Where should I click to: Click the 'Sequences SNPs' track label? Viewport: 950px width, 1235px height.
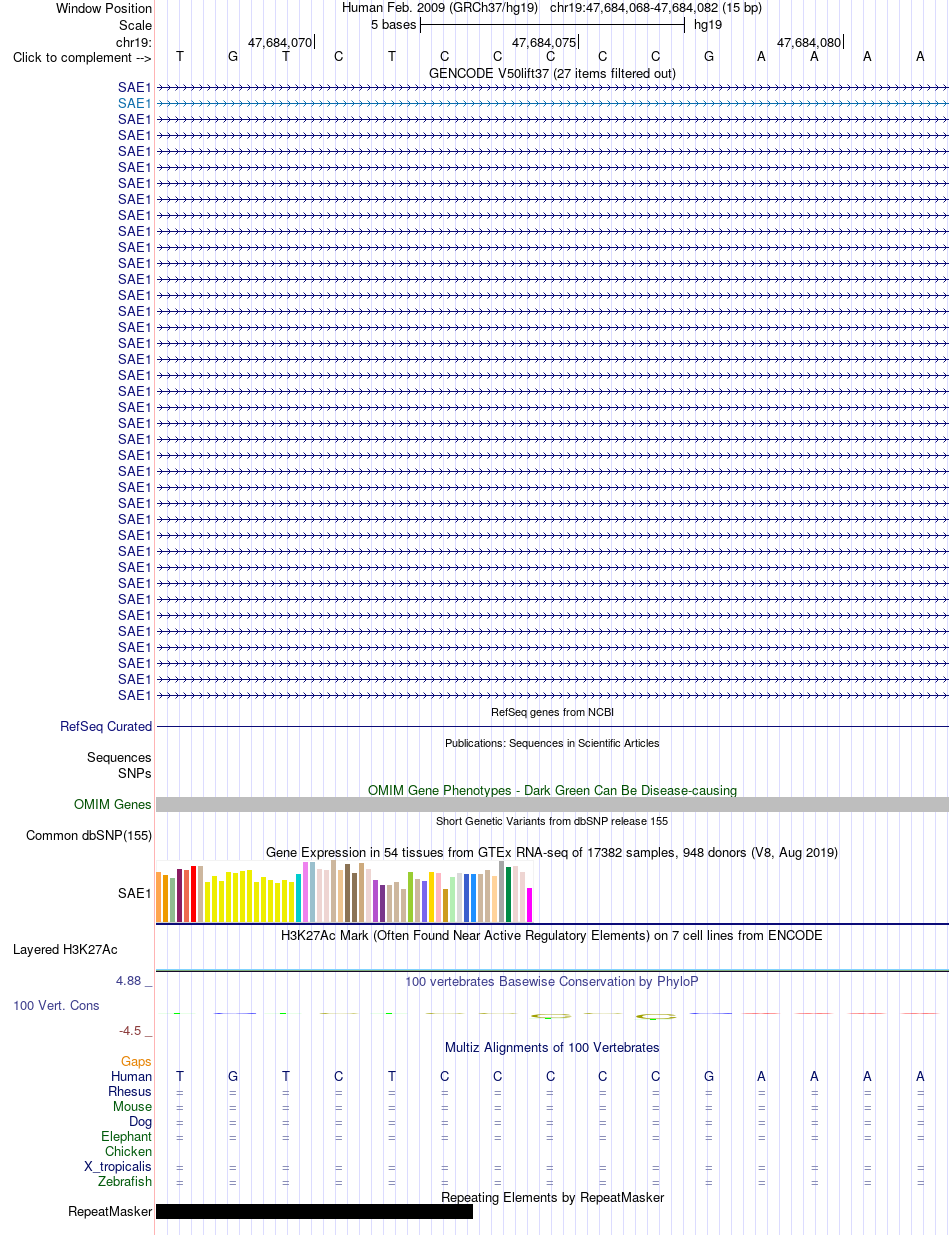pyautogui.click(x=119, y=766)
